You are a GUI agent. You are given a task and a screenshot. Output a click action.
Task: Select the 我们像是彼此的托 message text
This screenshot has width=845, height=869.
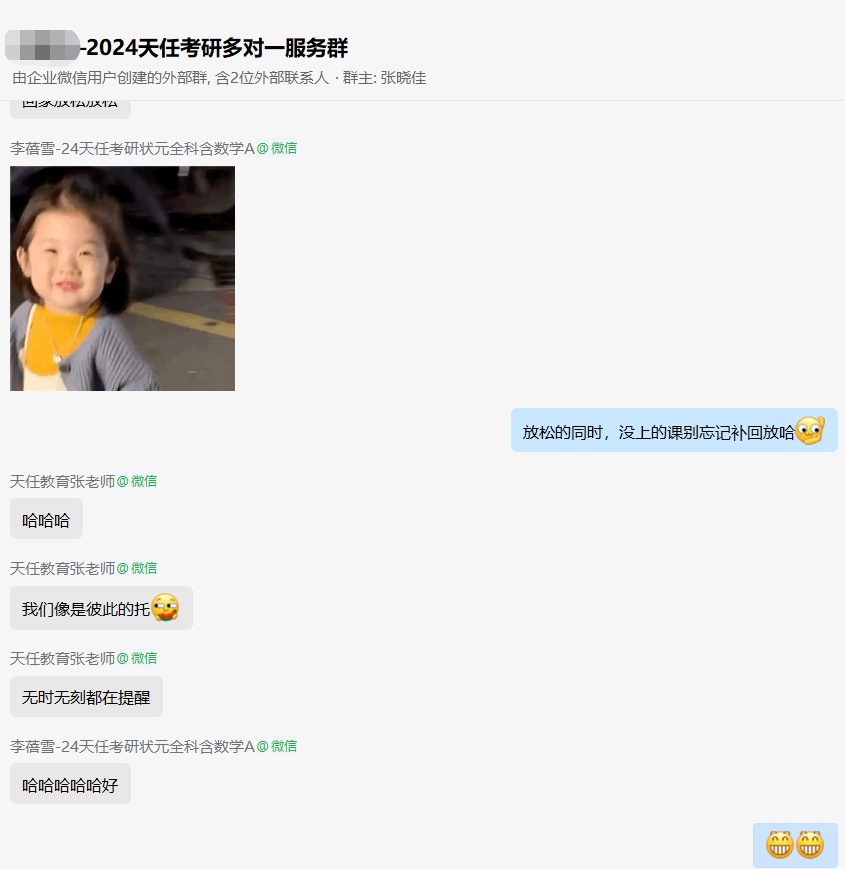(x=86, y=609)
